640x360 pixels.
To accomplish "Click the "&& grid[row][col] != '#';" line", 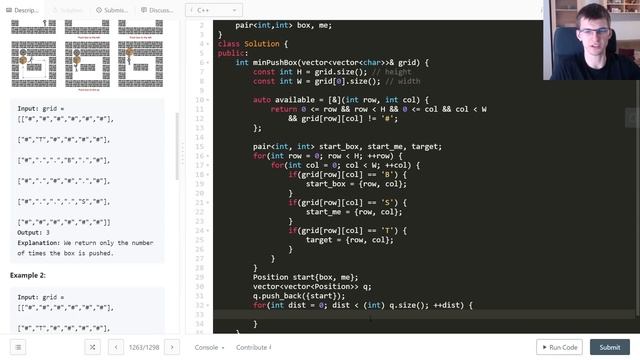I will click(343, 119).
